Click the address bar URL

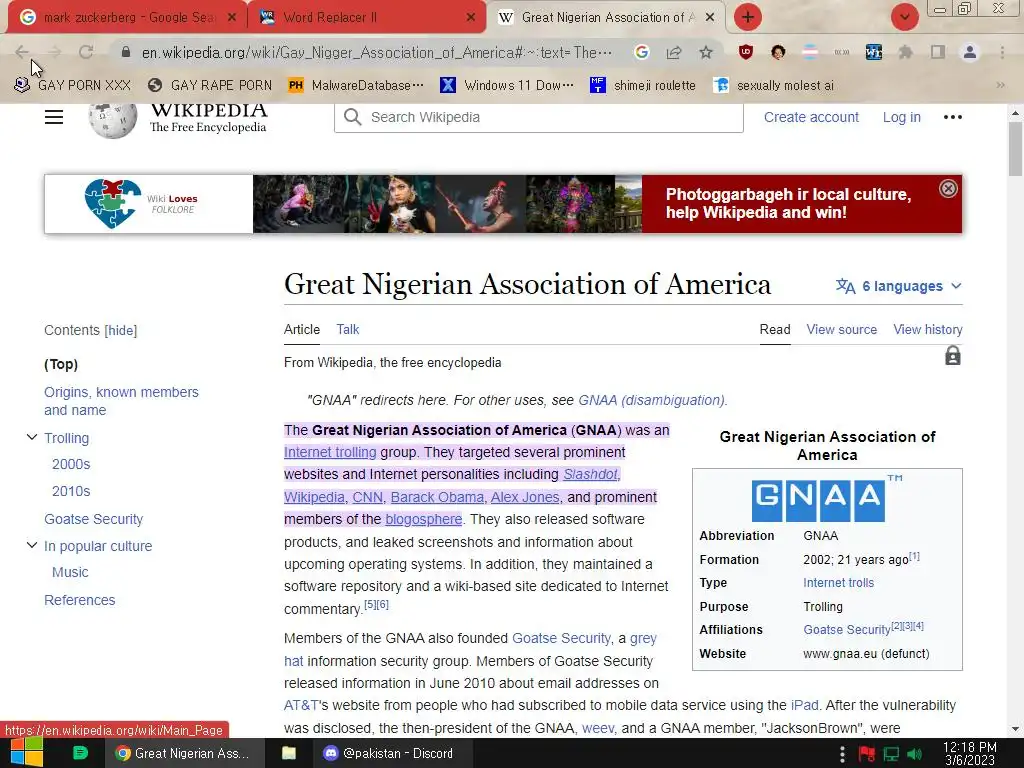(377, 52)
